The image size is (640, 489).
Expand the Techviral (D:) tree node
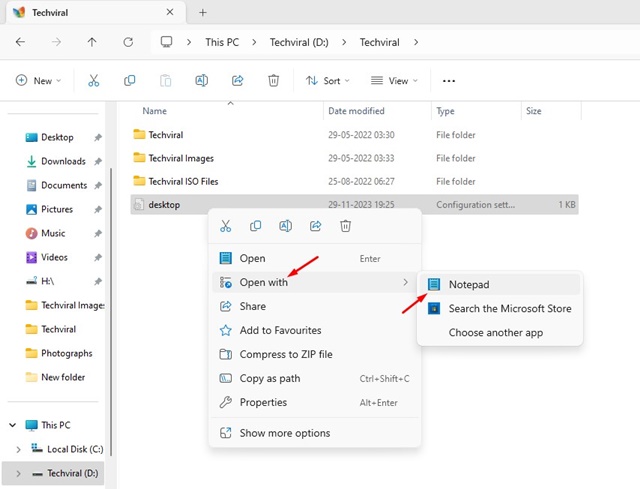coord(18,473)
